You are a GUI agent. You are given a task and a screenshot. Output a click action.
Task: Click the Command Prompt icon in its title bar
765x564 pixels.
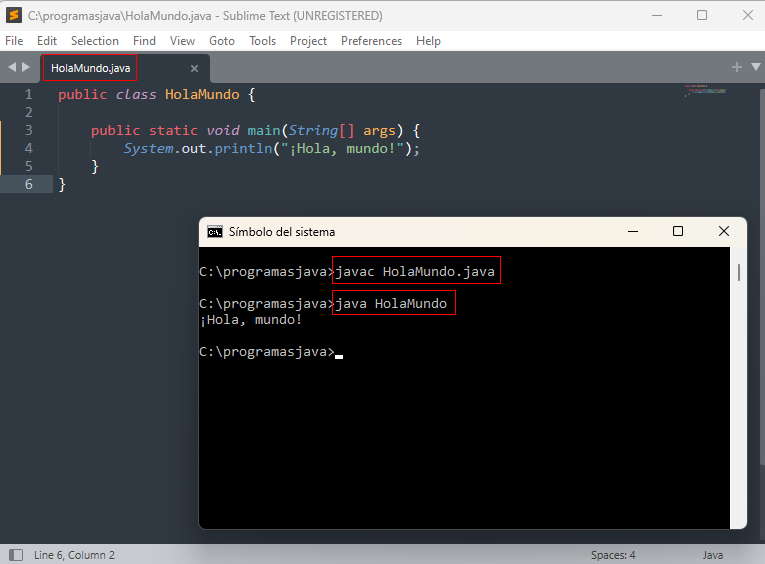pyautogui.click(x=215, y=232)
